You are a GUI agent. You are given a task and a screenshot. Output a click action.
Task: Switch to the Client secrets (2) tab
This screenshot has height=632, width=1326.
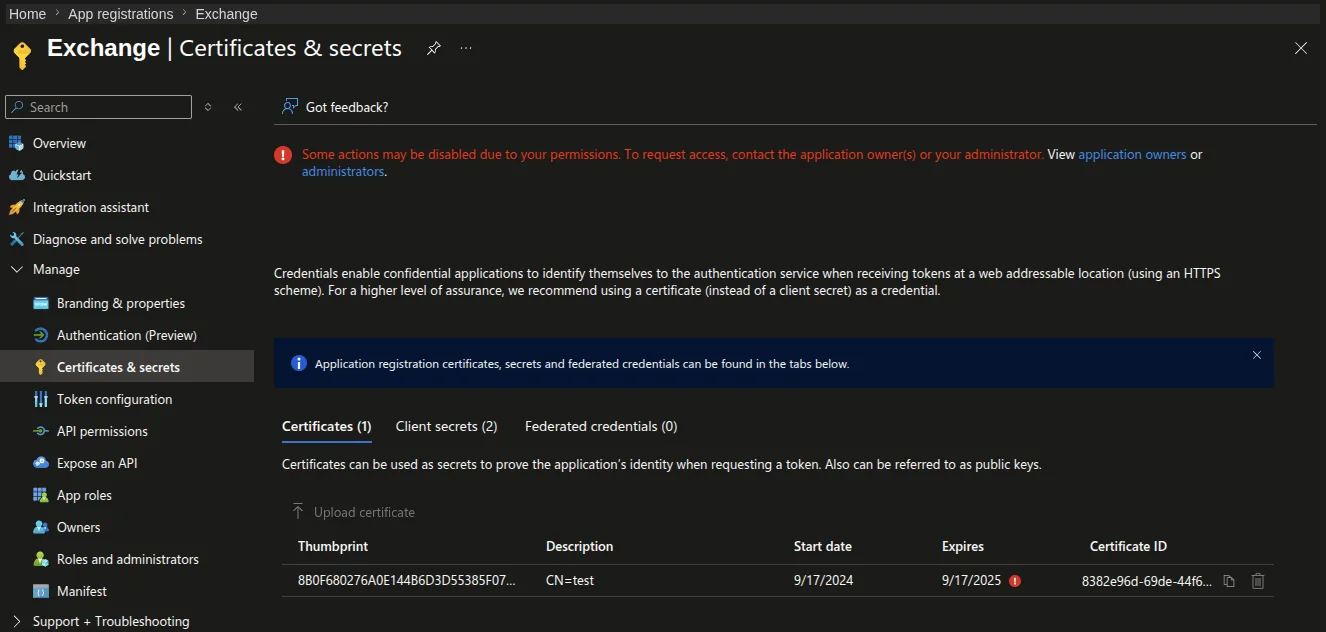(446, 426)
